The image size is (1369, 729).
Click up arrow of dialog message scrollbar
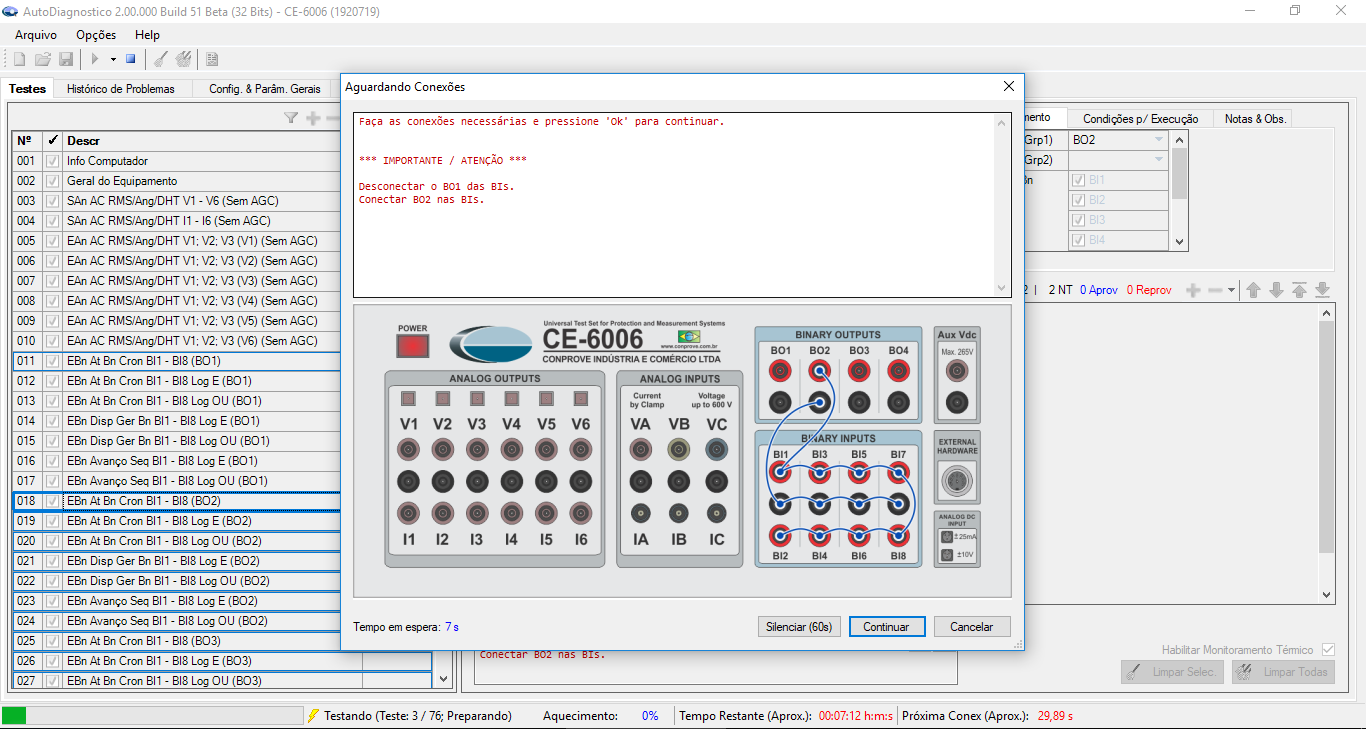pyautogui.click(x=1003, y=123)
